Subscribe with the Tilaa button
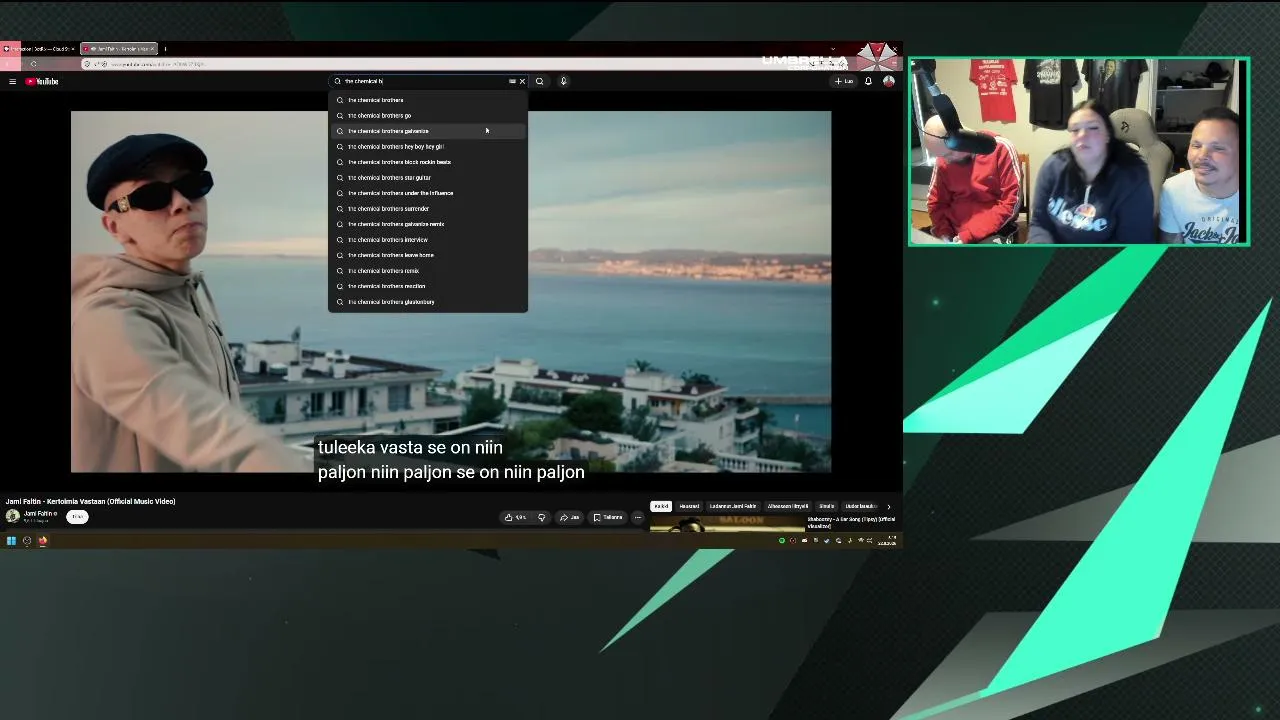Screen dimensions: 1280x720 point(77,516)
